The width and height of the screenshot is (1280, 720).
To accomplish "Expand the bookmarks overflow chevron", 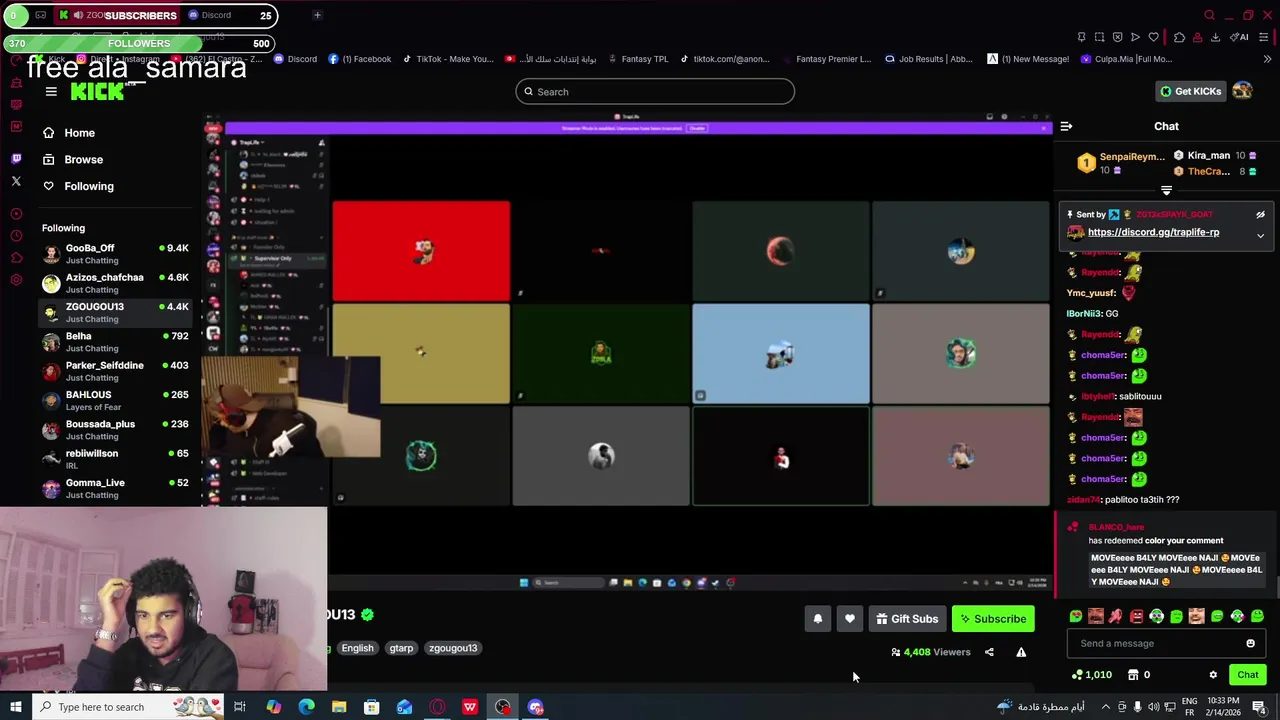I will [x=1267, y=59].
